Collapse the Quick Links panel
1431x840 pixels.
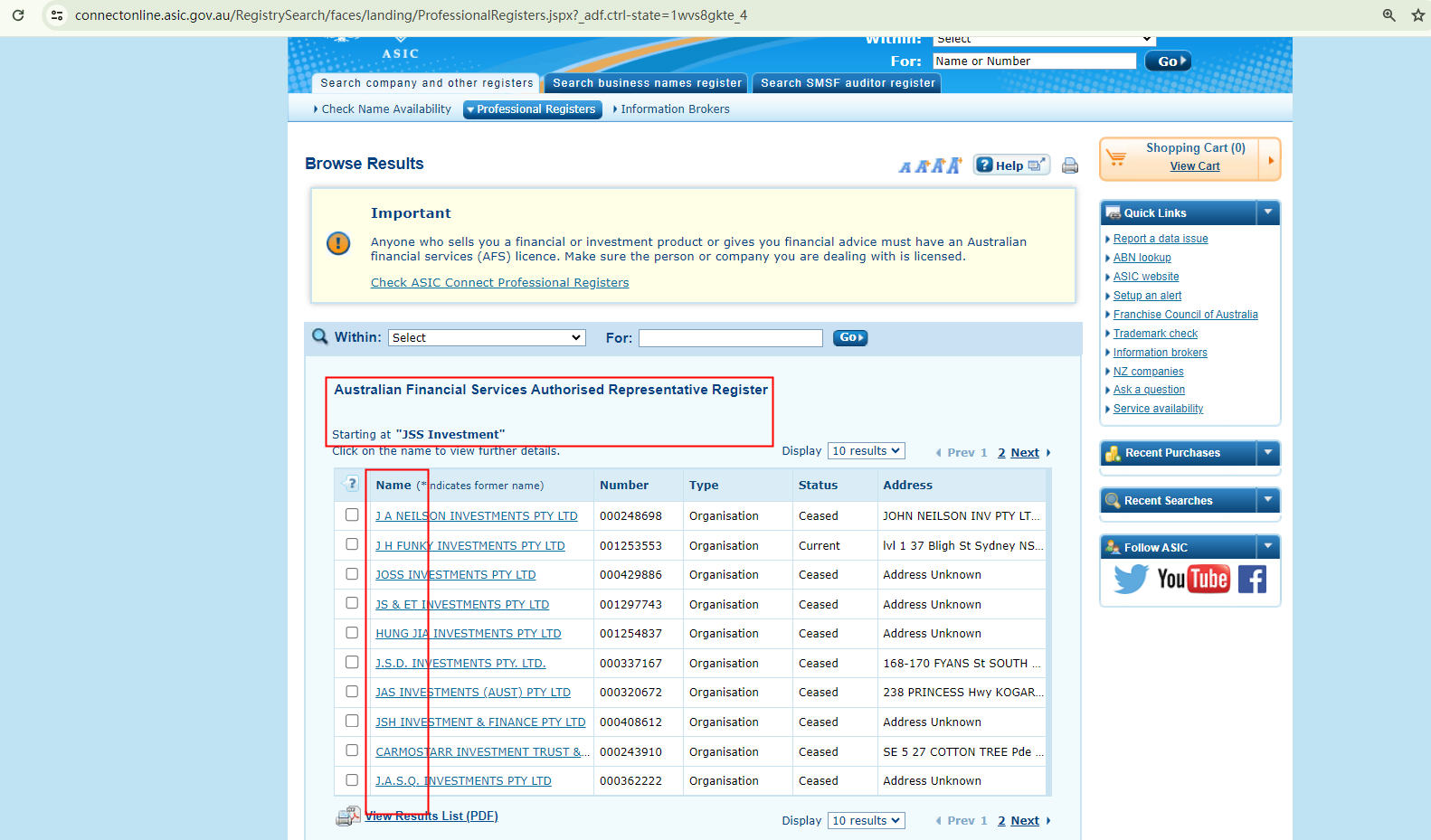pos(1268,212)
